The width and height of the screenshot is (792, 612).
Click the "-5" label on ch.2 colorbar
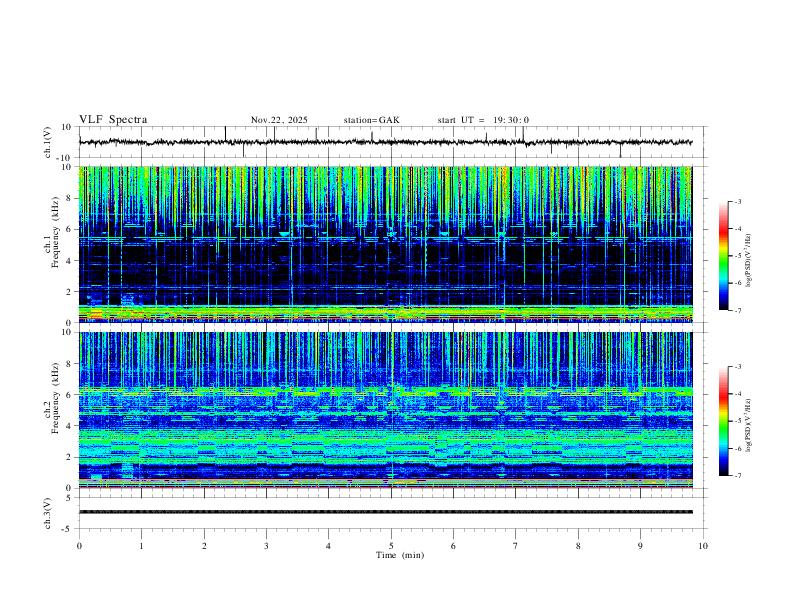737,421
